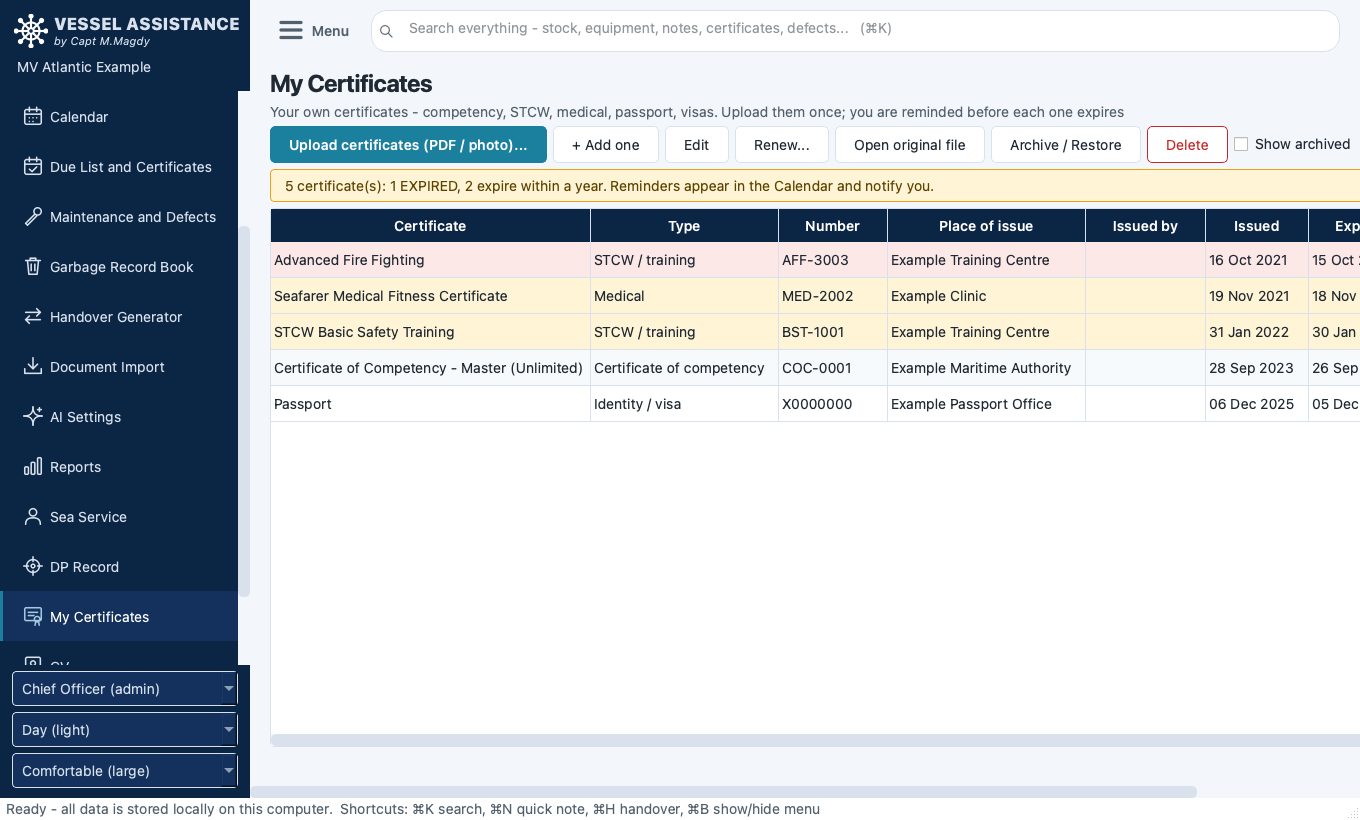Screen dimensions: 1360x820
Task: Click the + Add one button
Action: 606,145
